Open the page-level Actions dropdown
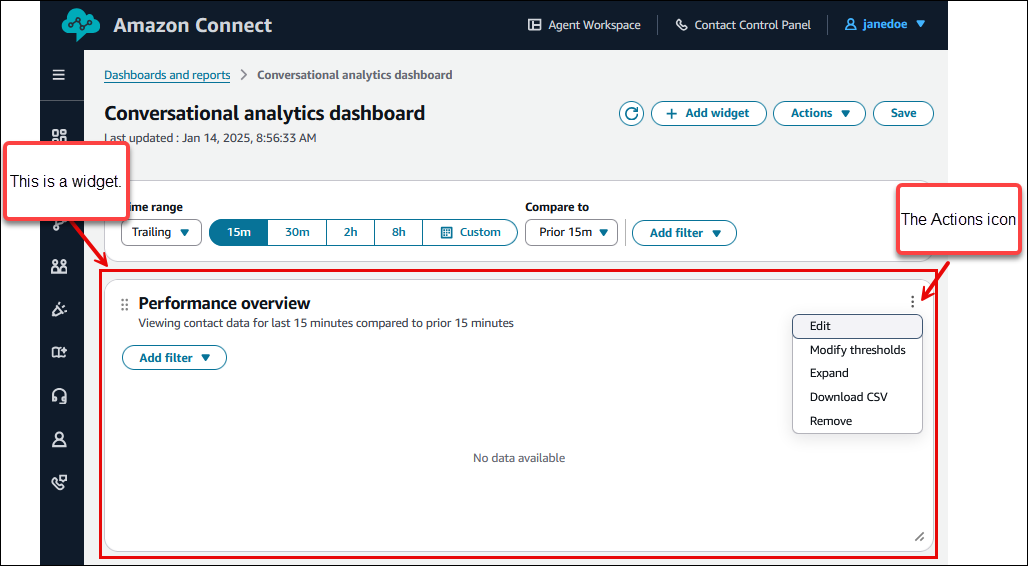Screen dimensions: 1028x566 [820, 114]
